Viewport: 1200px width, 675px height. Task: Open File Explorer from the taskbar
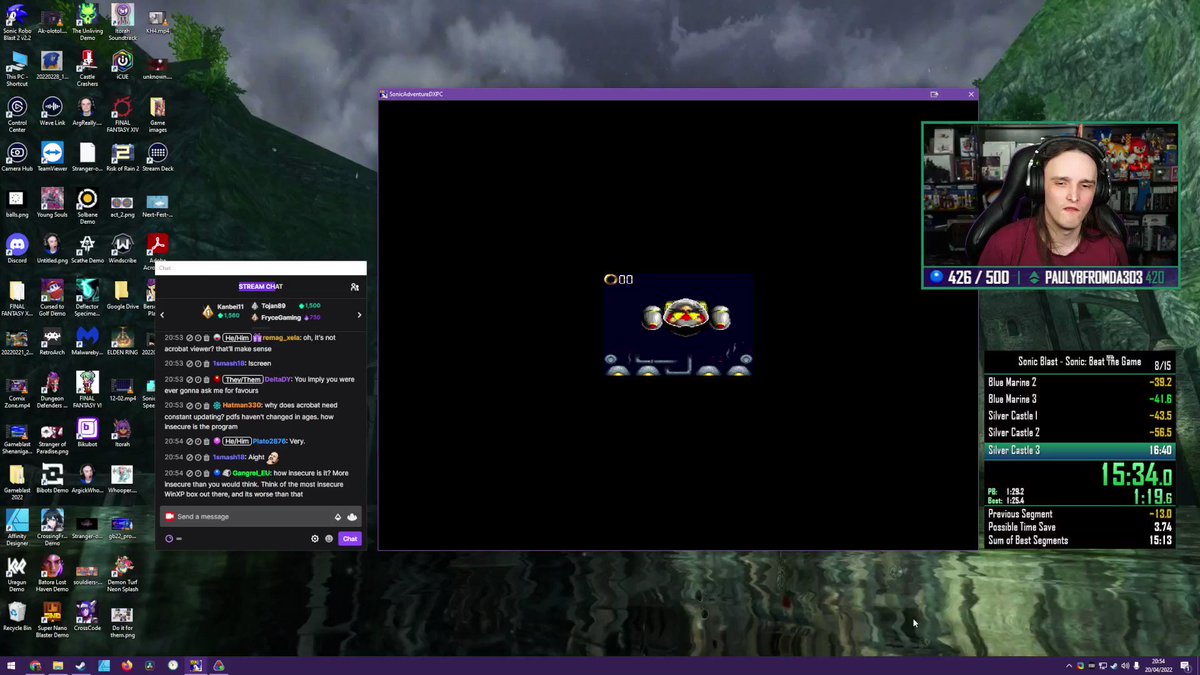tap(58, 665)
